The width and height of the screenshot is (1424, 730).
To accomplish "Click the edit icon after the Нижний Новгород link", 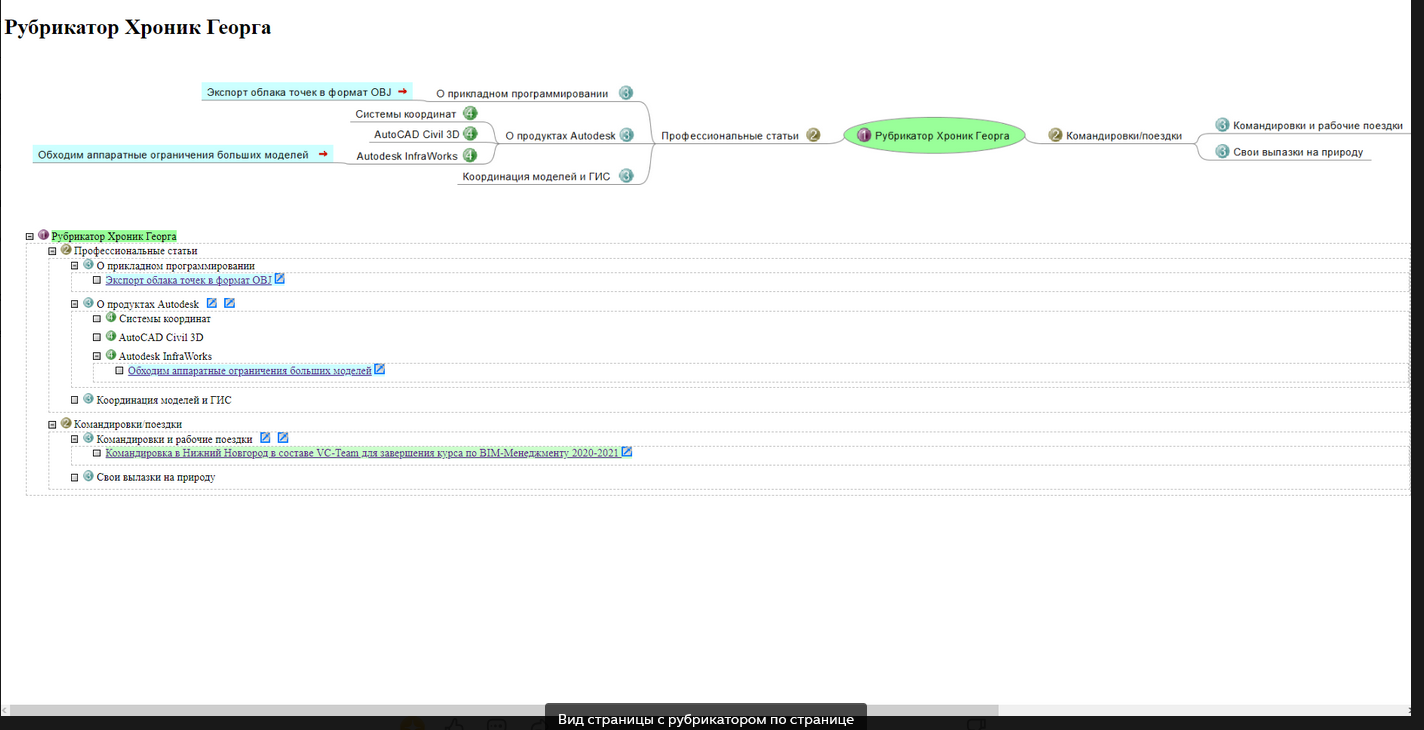I will click(627, 452).
